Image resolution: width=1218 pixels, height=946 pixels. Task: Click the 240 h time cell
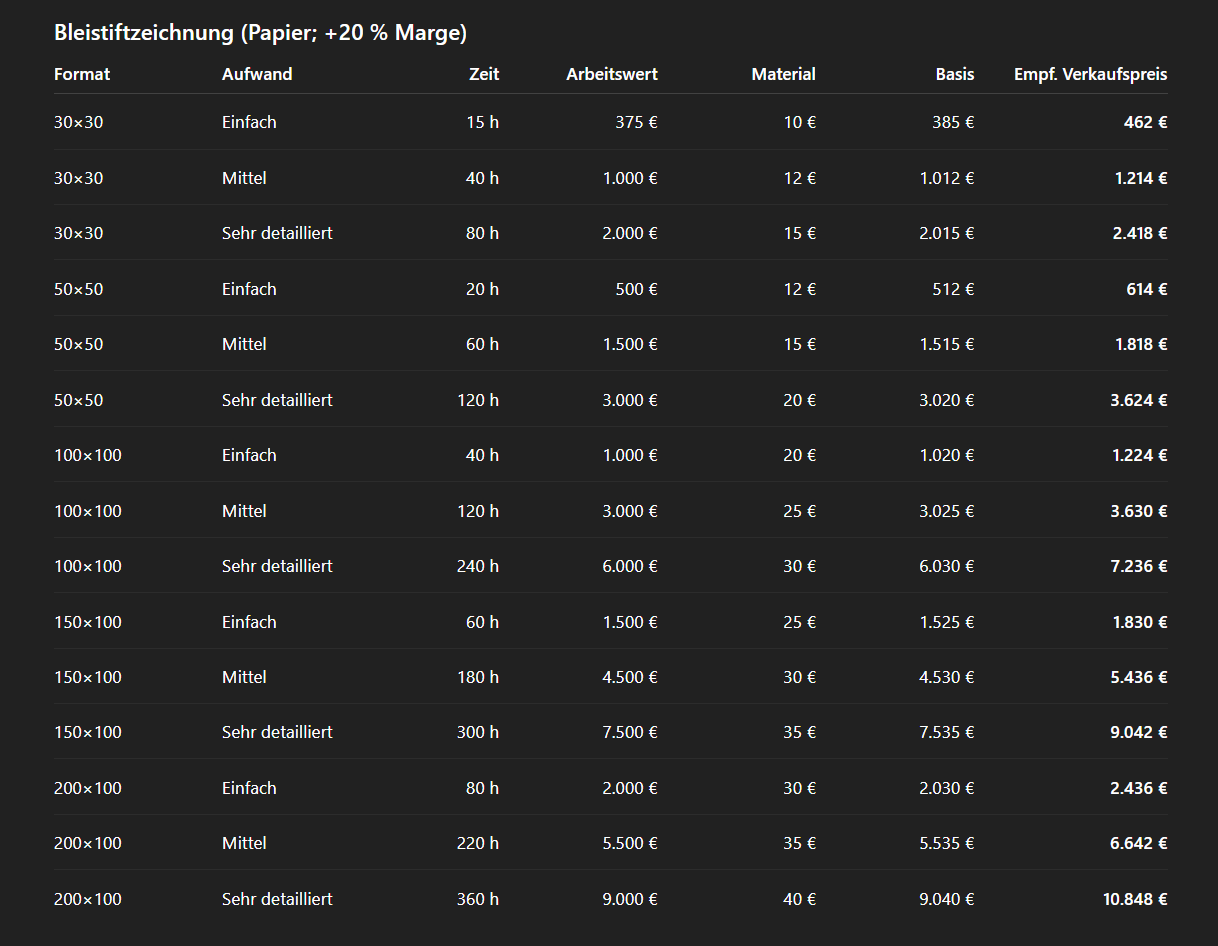pos(478,566)
